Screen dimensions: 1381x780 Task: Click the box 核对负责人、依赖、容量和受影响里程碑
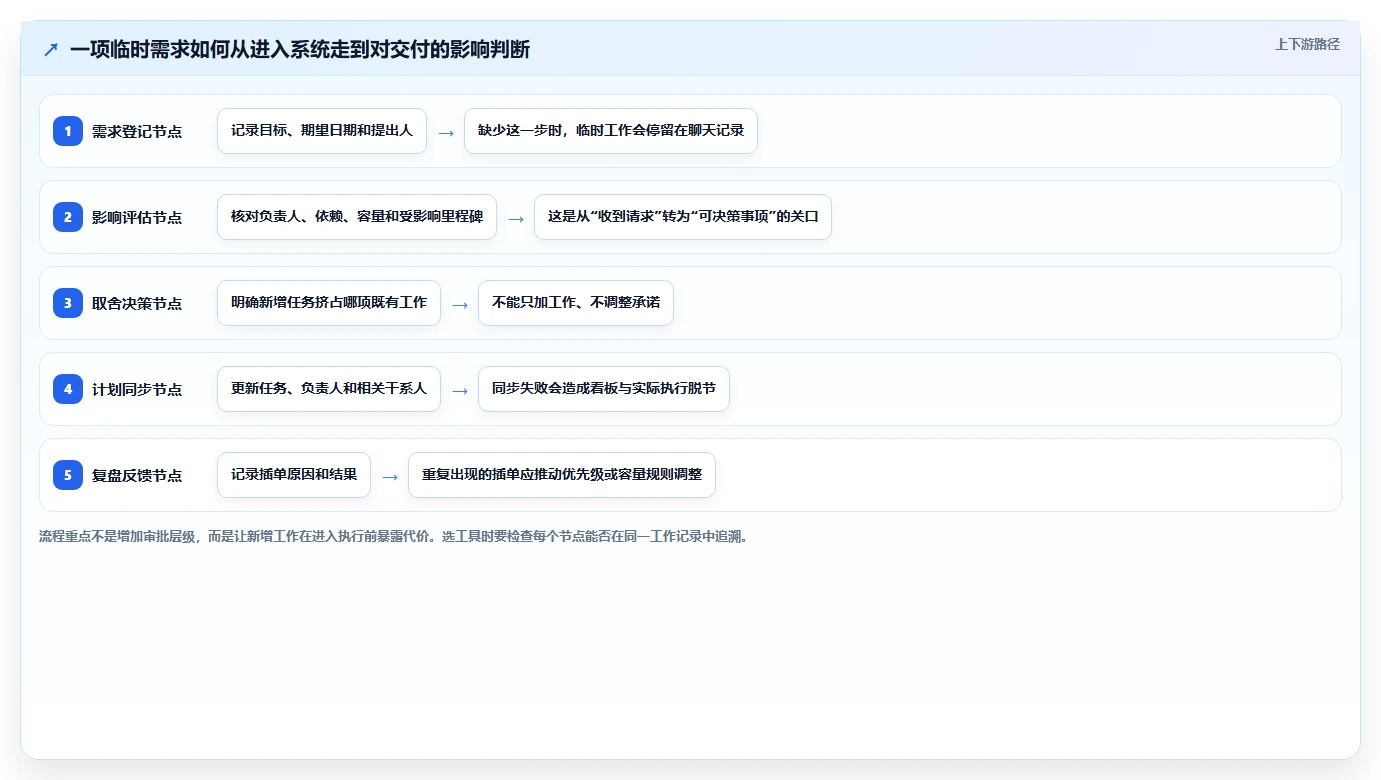(357, 217)
